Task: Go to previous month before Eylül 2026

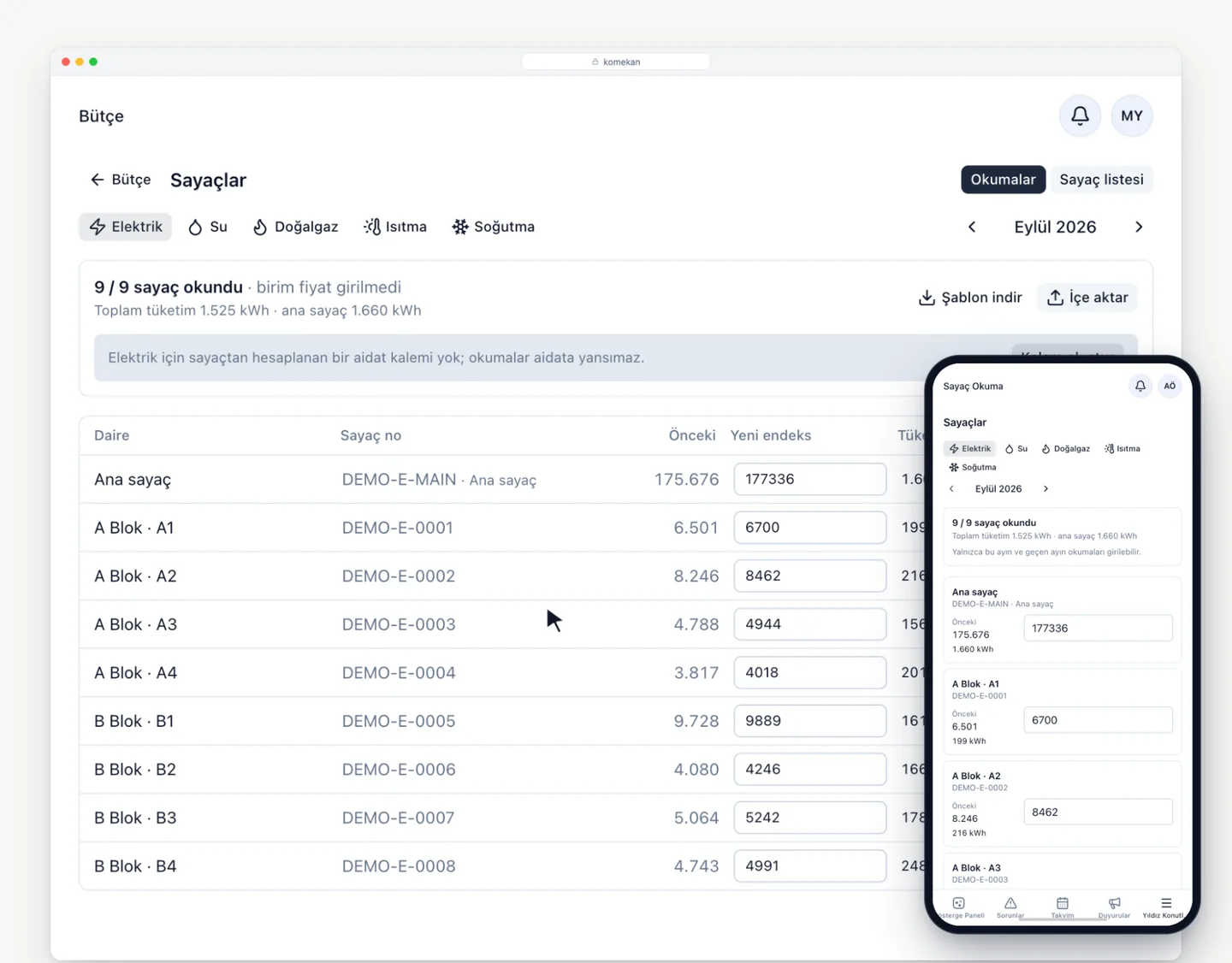Action: (x=972, y=227)
